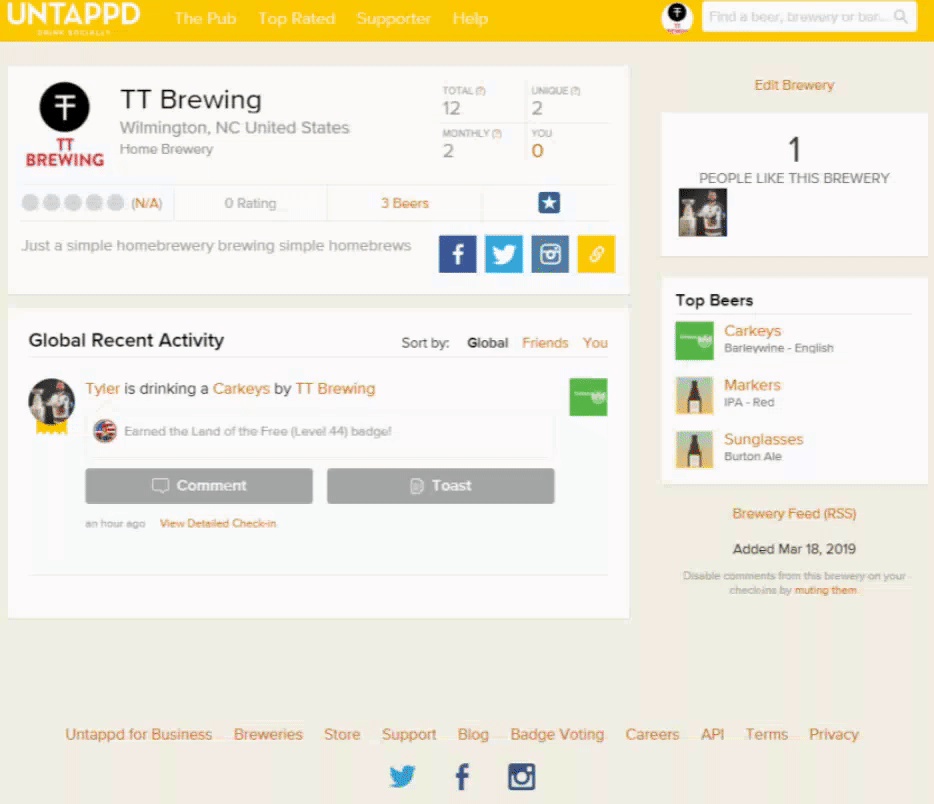Open the Supporter page
Image resolution: width=934 pixels, height=804 pixels.
tap(393, 18)
